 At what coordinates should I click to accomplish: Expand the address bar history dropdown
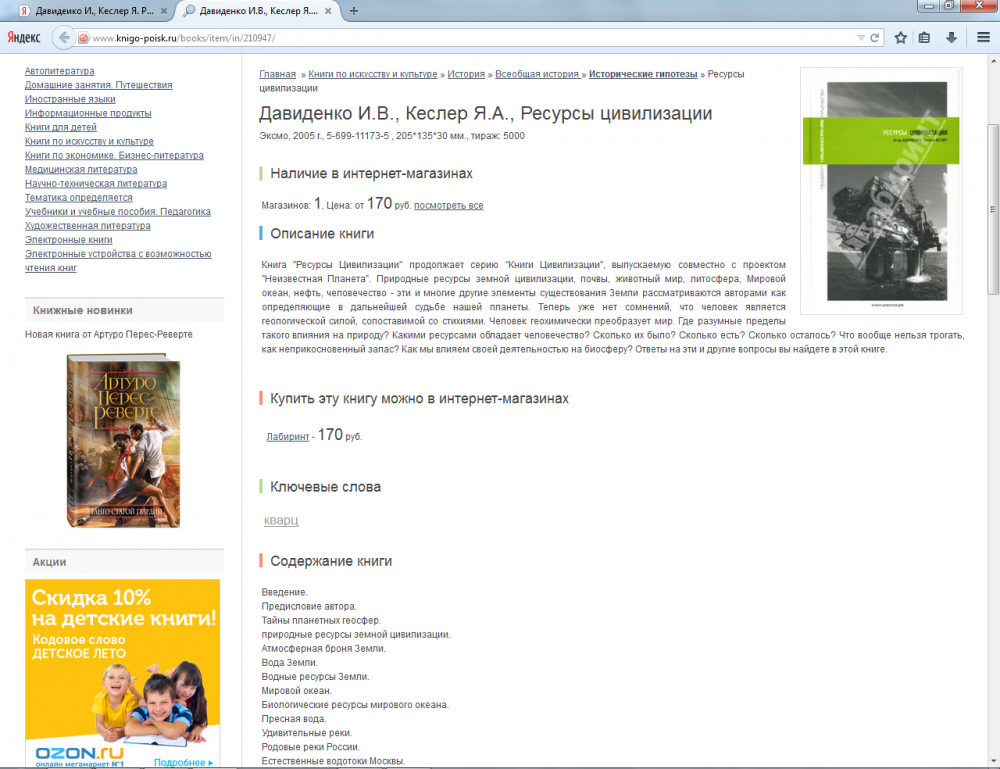coord(861,38)
